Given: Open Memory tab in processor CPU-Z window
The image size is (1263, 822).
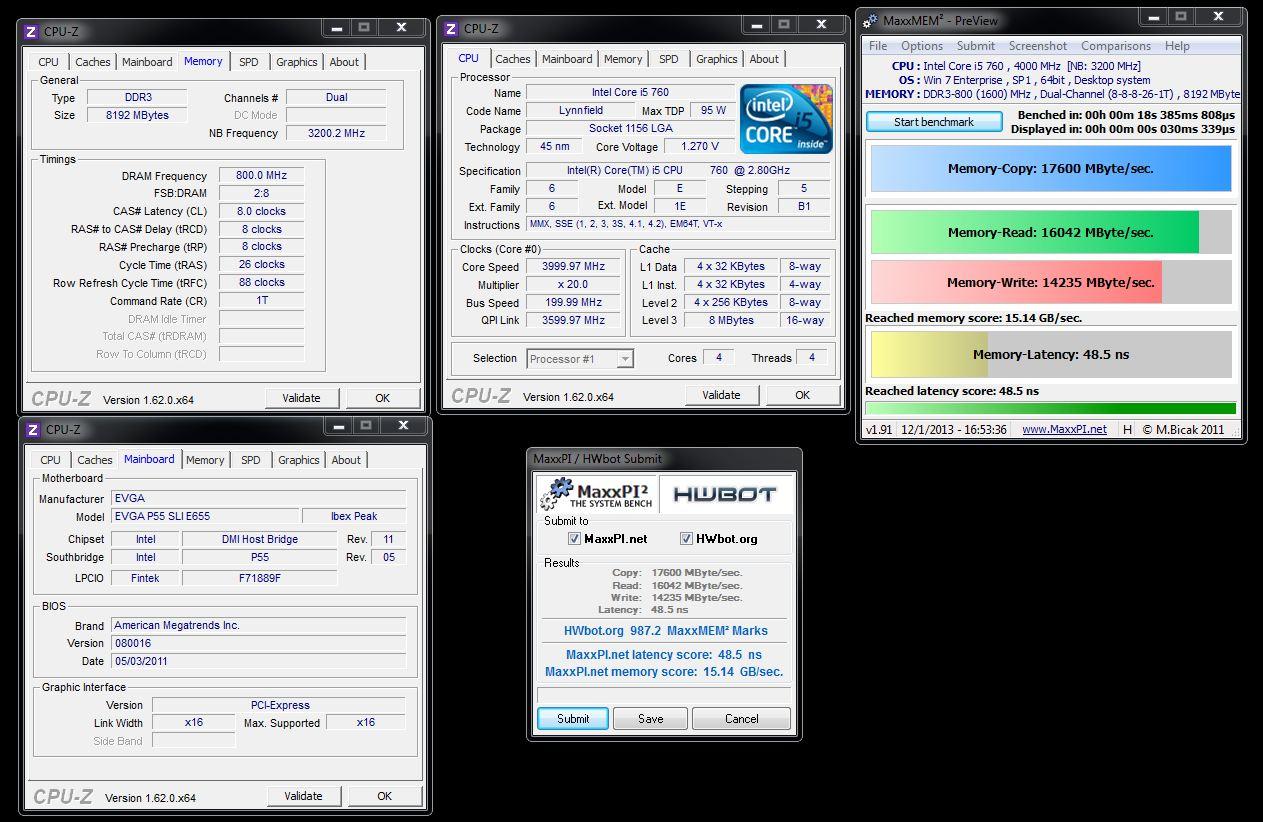Looking at the screenshot, I should (623, 59).
